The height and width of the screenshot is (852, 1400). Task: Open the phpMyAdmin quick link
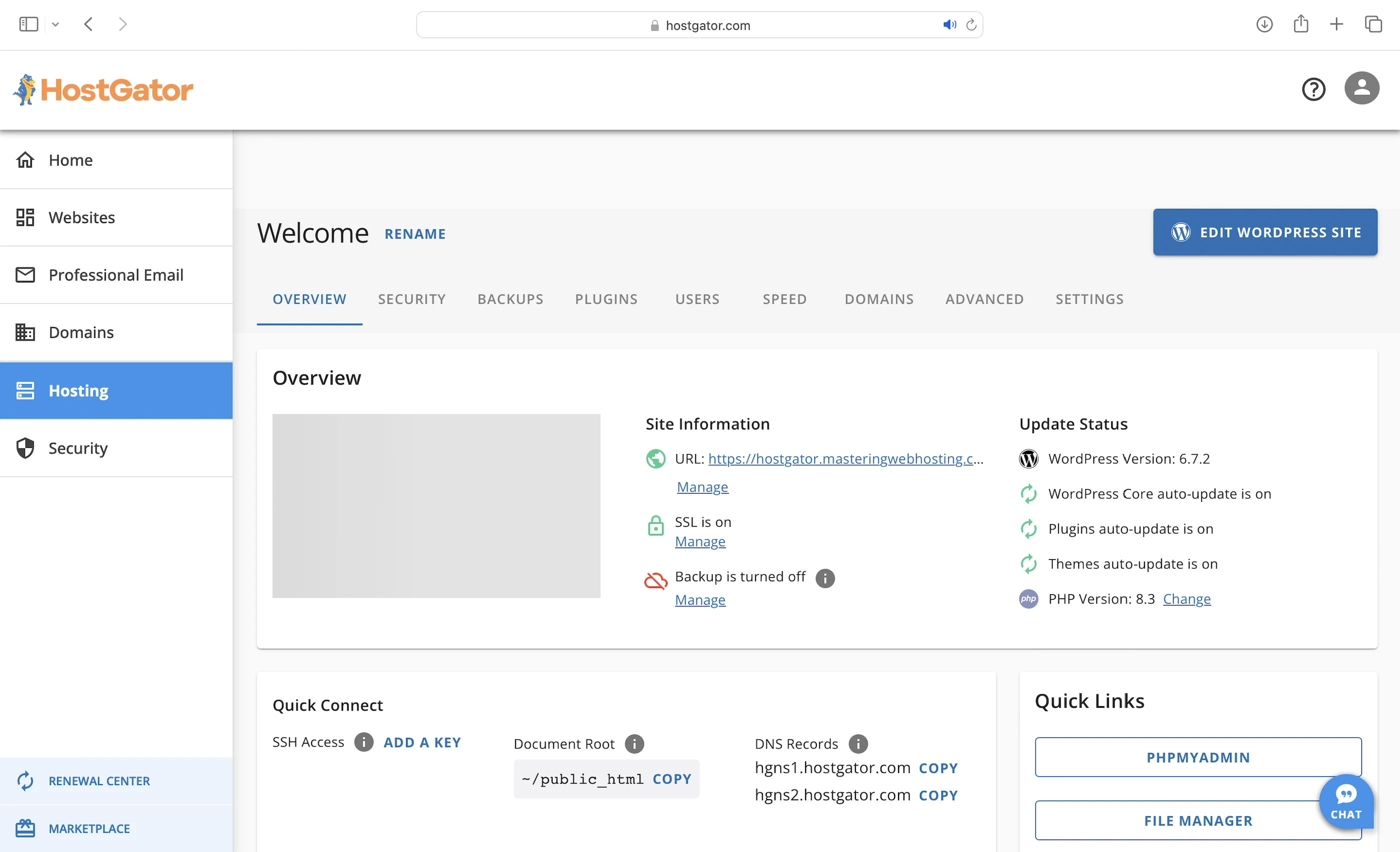pos(1197,757)
